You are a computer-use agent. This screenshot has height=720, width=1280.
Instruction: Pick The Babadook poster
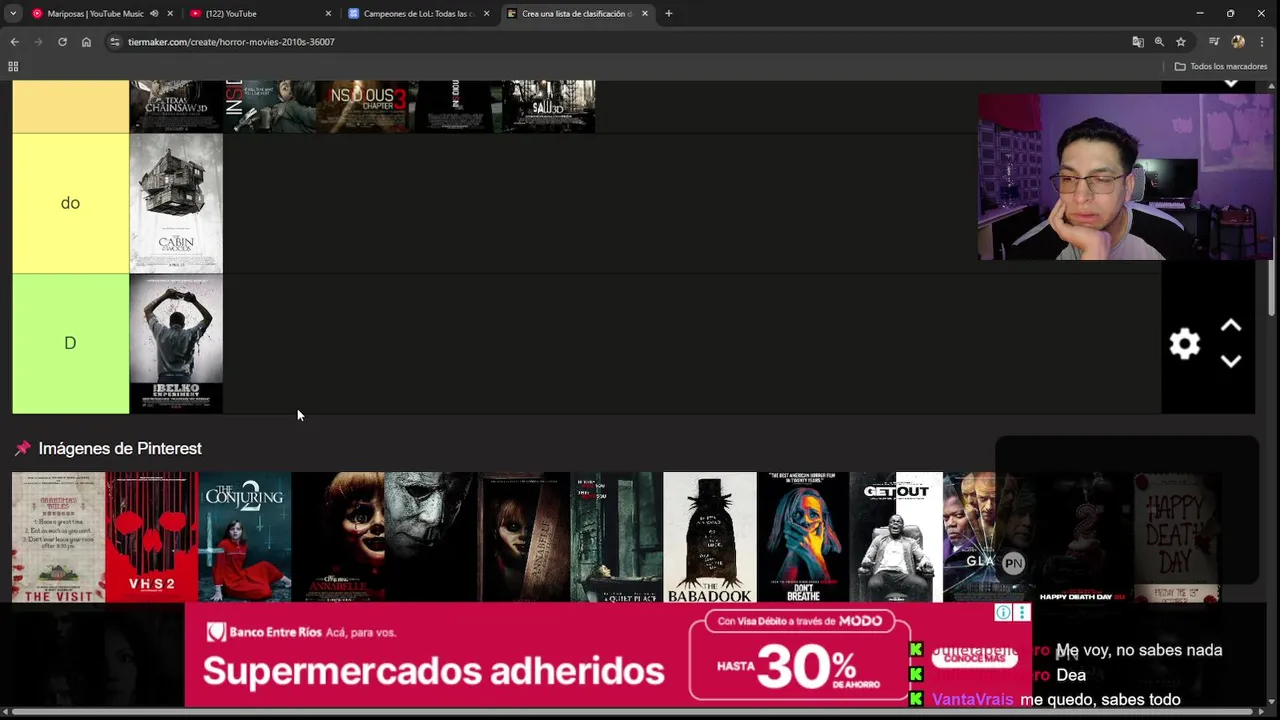pyautogui.click(x=709, y=537)
